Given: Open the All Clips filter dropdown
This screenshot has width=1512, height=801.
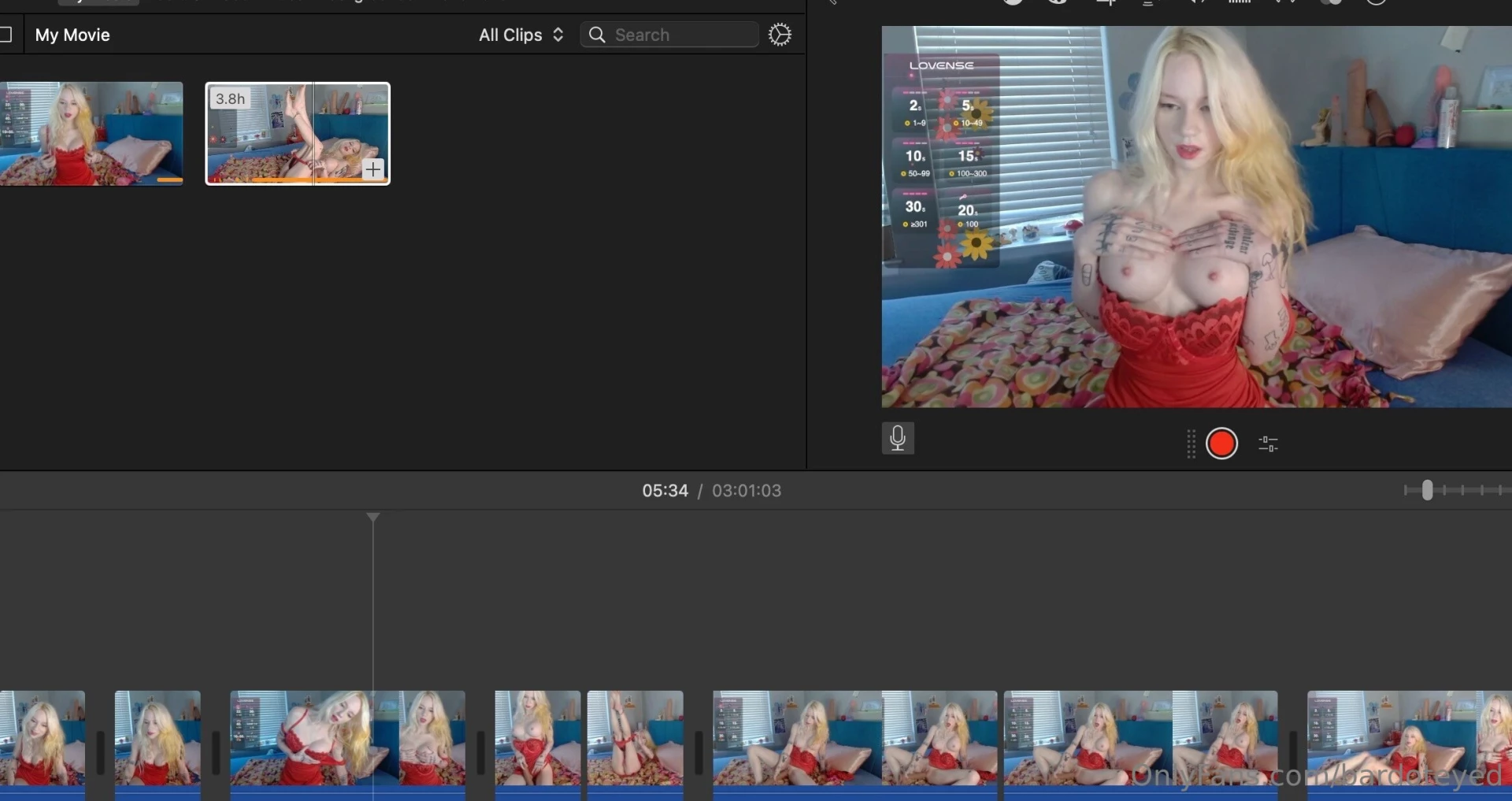Looking at the screenshot, I should pyautogui.click(x=520, y=35).
